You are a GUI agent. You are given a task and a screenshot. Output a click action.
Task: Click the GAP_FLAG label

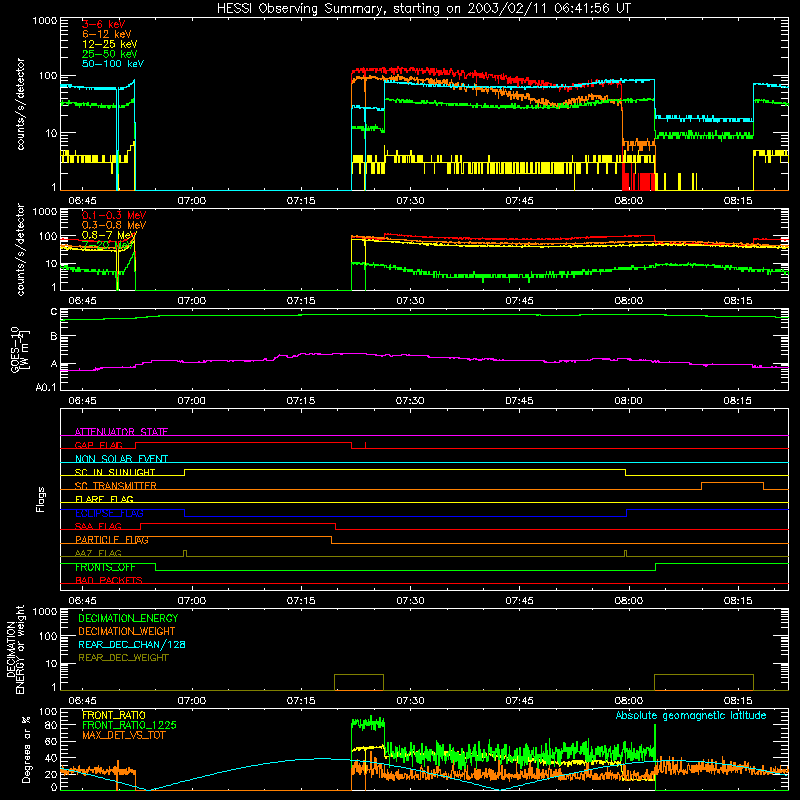click(98, 445)
